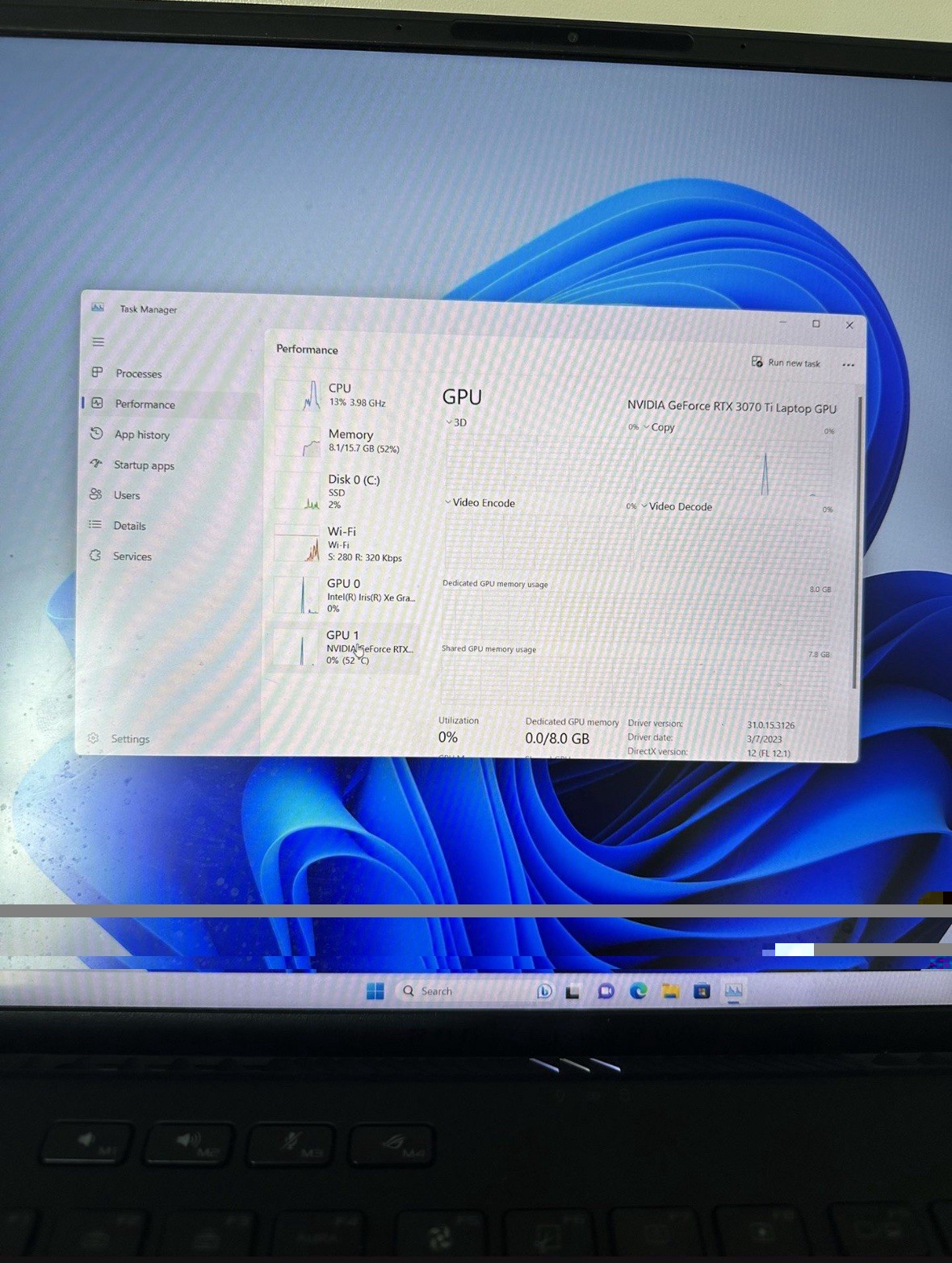Select Disk 0 (C:) performance item

coord(346,491)
